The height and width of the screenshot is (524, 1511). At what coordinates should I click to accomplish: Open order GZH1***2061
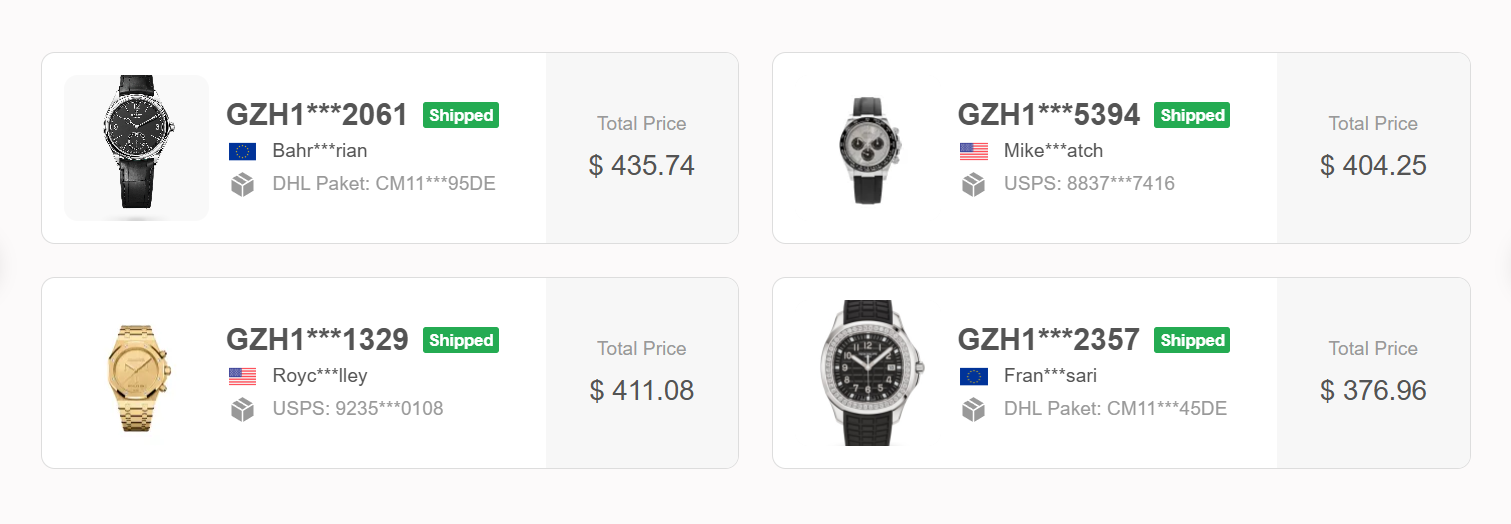[317, 115]
